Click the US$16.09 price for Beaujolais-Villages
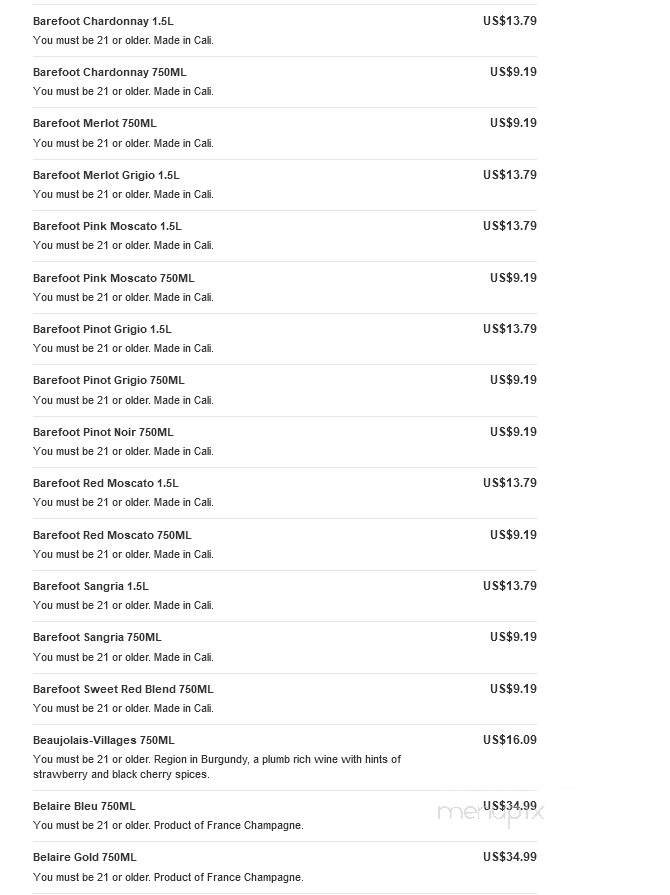 tap(509, 740)
